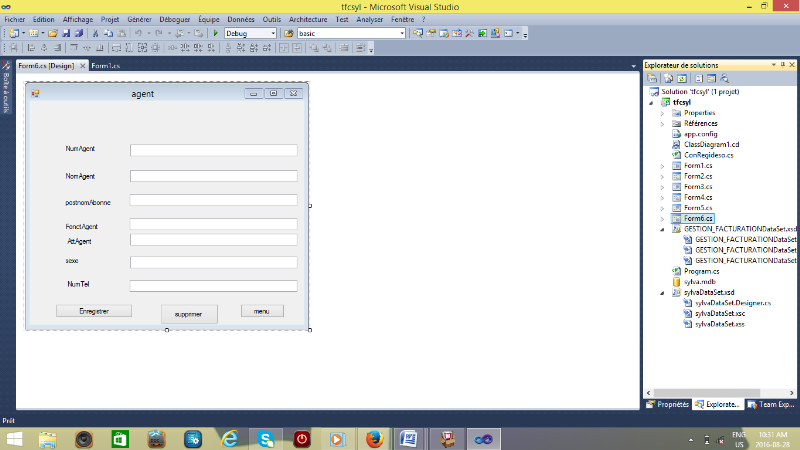Viewport: 800px width, 450px height.
Task: Open the Déboguer menu
Action: tap(174, 19)
